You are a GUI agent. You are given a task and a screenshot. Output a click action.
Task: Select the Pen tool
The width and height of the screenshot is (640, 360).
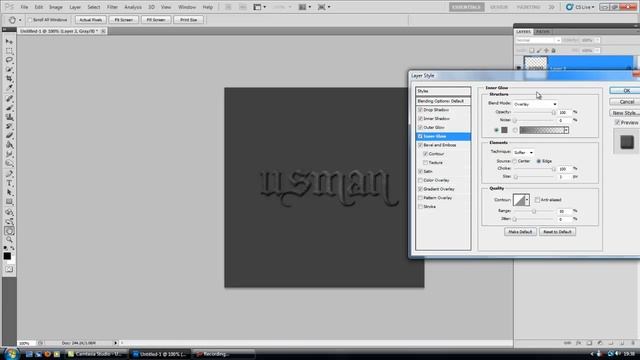click(9, 174)
